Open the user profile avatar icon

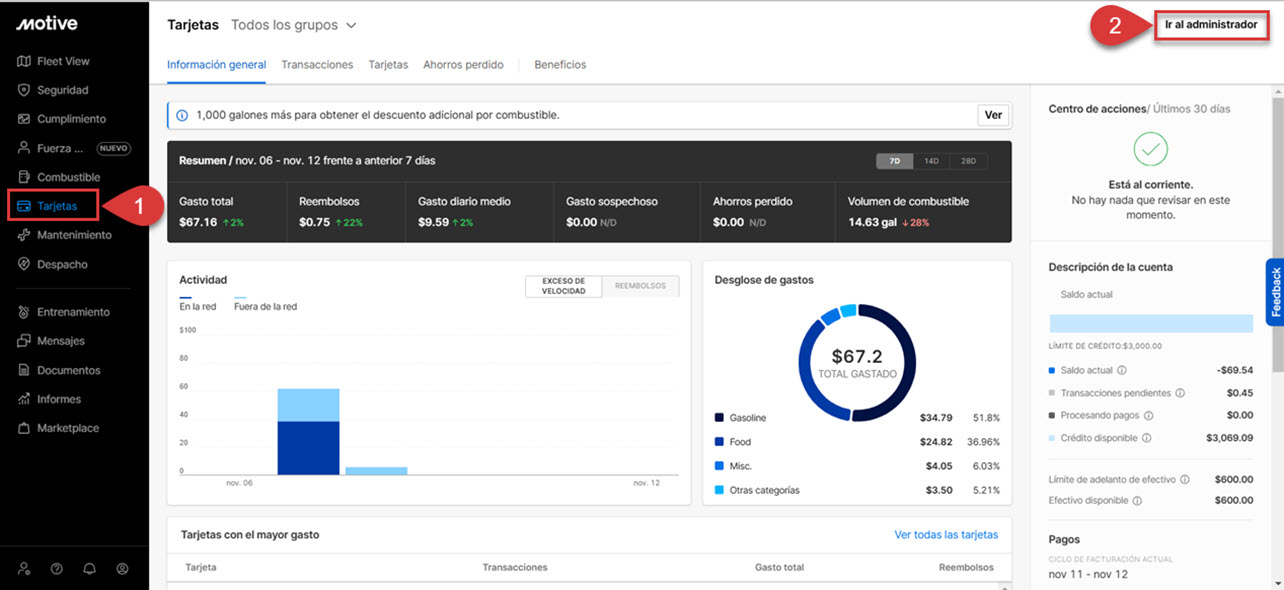(x=123, y=569)
